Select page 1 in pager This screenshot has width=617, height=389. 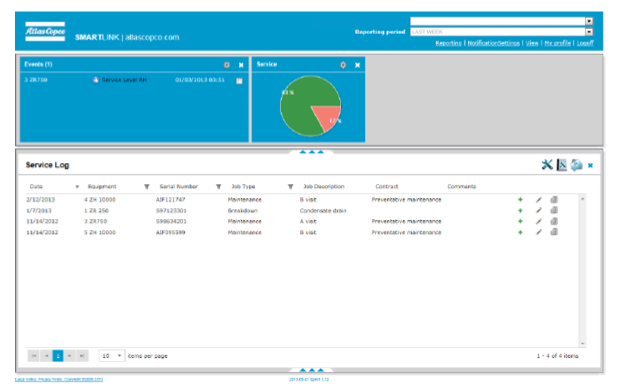pyautogui.click(x=58, y=356)
